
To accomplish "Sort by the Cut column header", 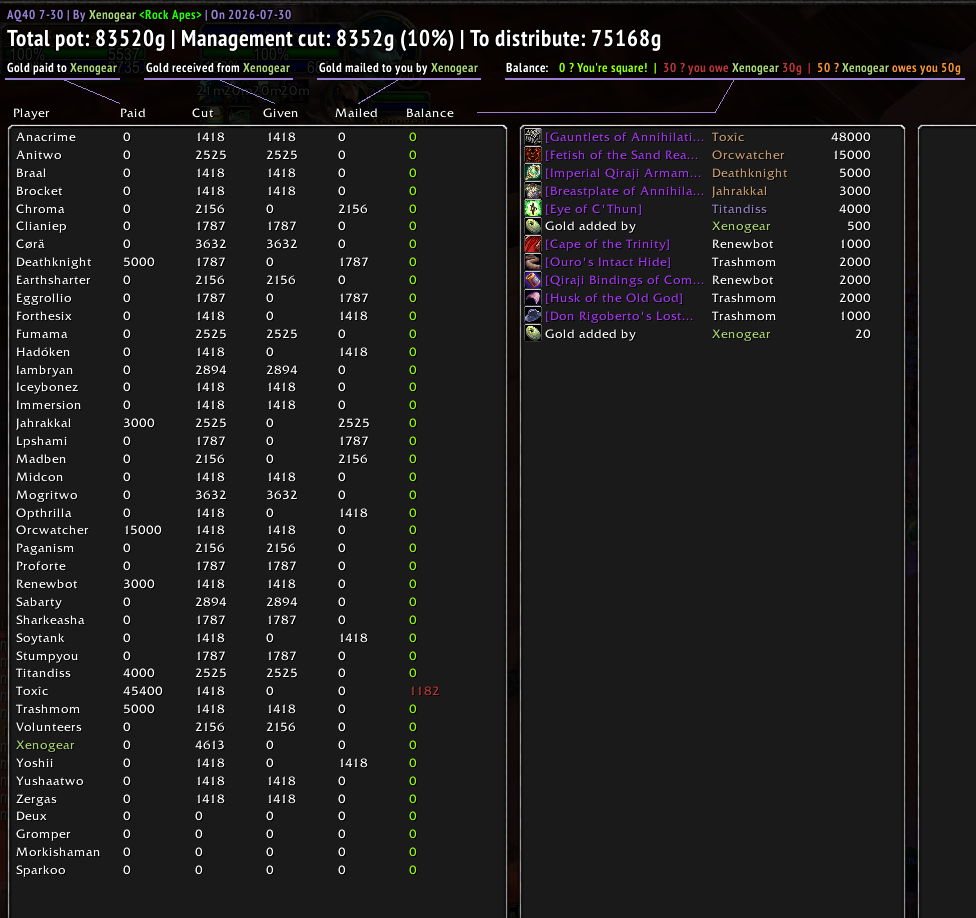I will click(x=202, y=113).
